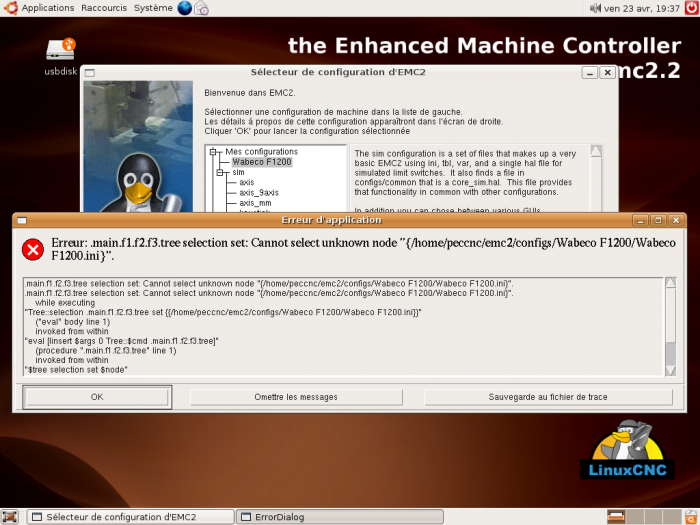Image resolution: width=700 pixels, height=525 pixels.
Task: Launch the web browser globe icon
Action: [x=184, y=8]
